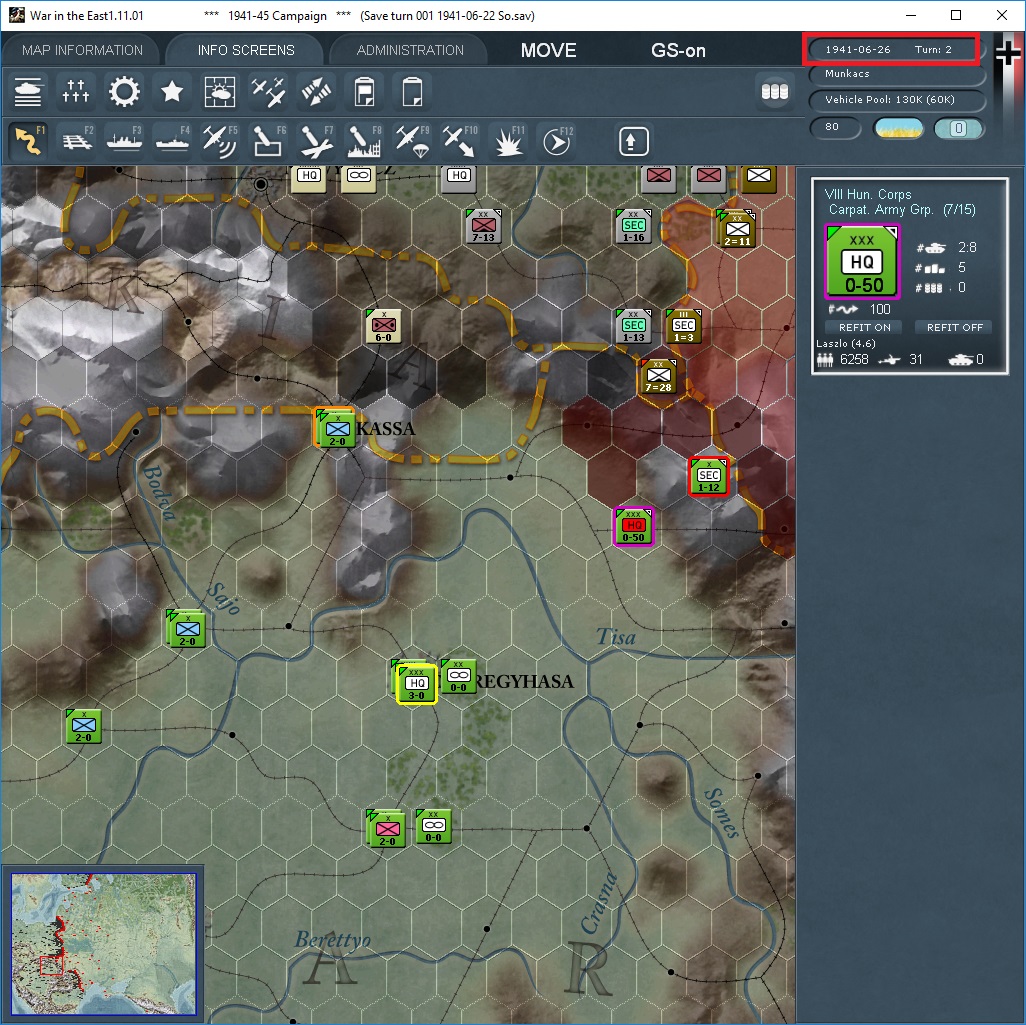Open the crossed aircraft execution icon
The image size is (1026, 1025).
click(x=316, y=92)
